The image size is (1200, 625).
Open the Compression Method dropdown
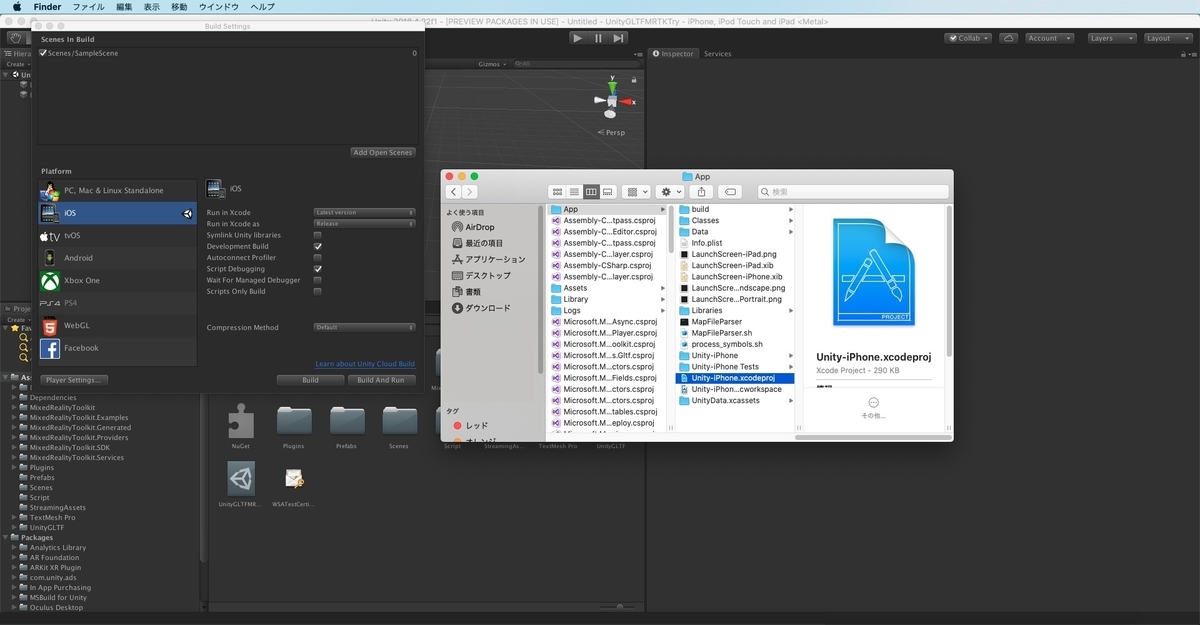364,327
